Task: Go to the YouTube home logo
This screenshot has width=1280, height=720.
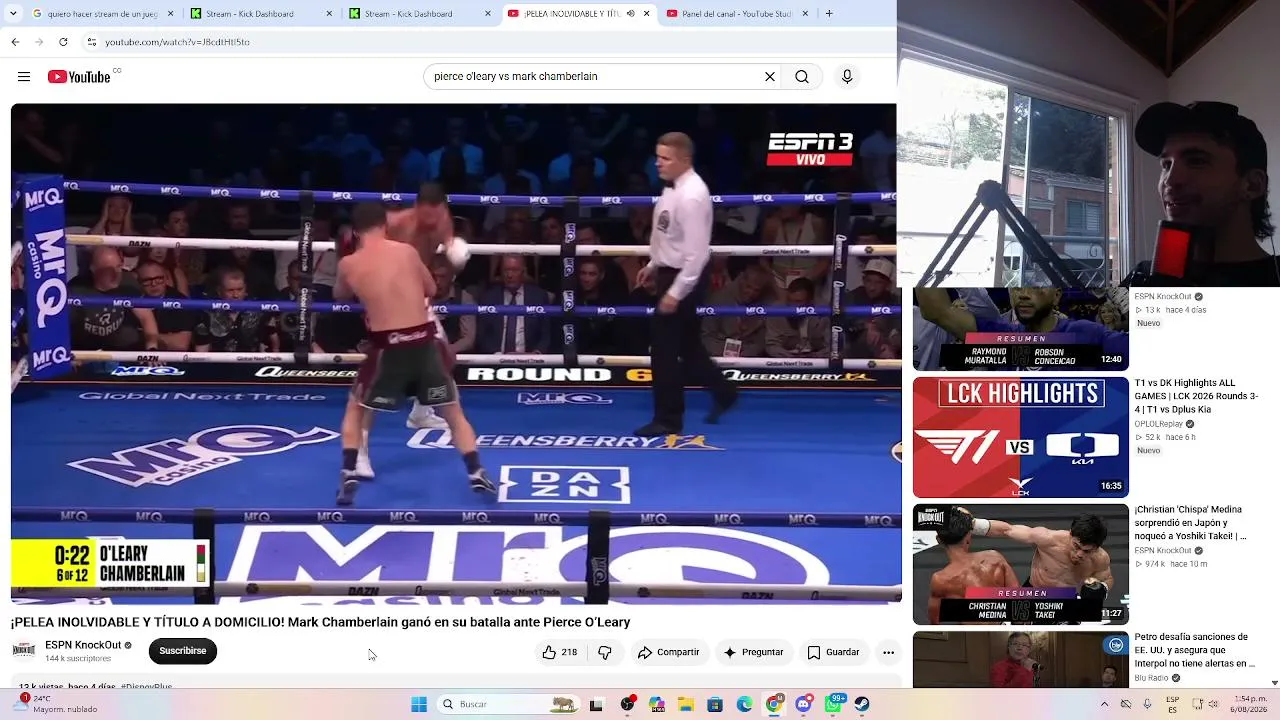Action: tap(79, 77)
